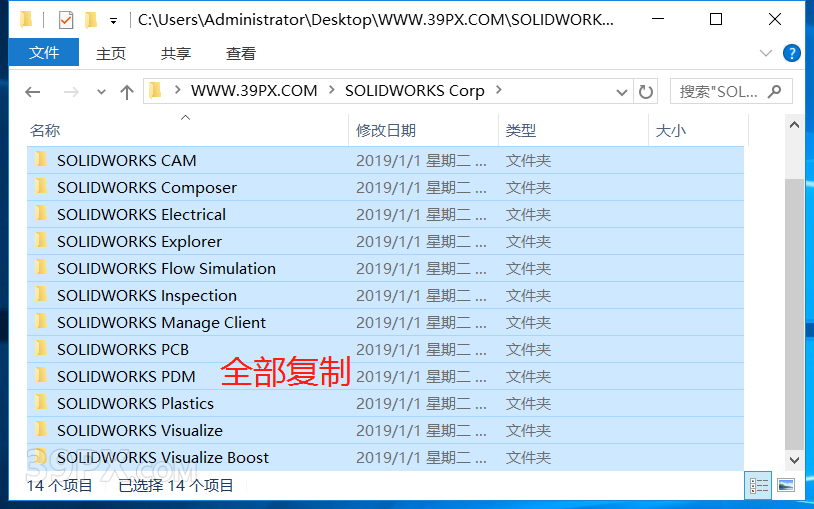Open the Help question mark icon
The width and height of the screenshot is (814, 509).
pyautogui.click(x=791, y=53)
